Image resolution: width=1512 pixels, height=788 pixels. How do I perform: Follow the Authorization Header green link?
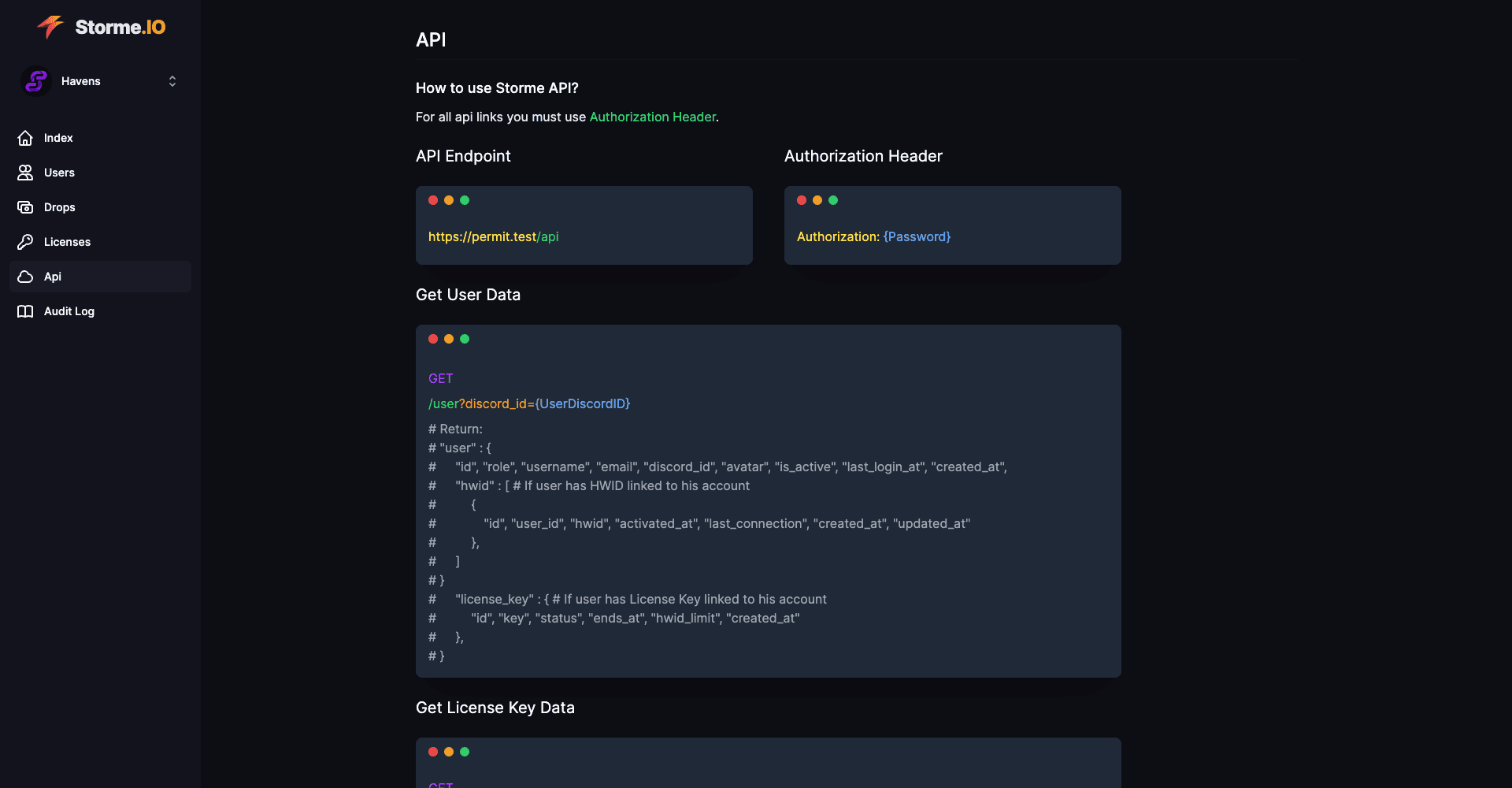[x=653, y=117]
